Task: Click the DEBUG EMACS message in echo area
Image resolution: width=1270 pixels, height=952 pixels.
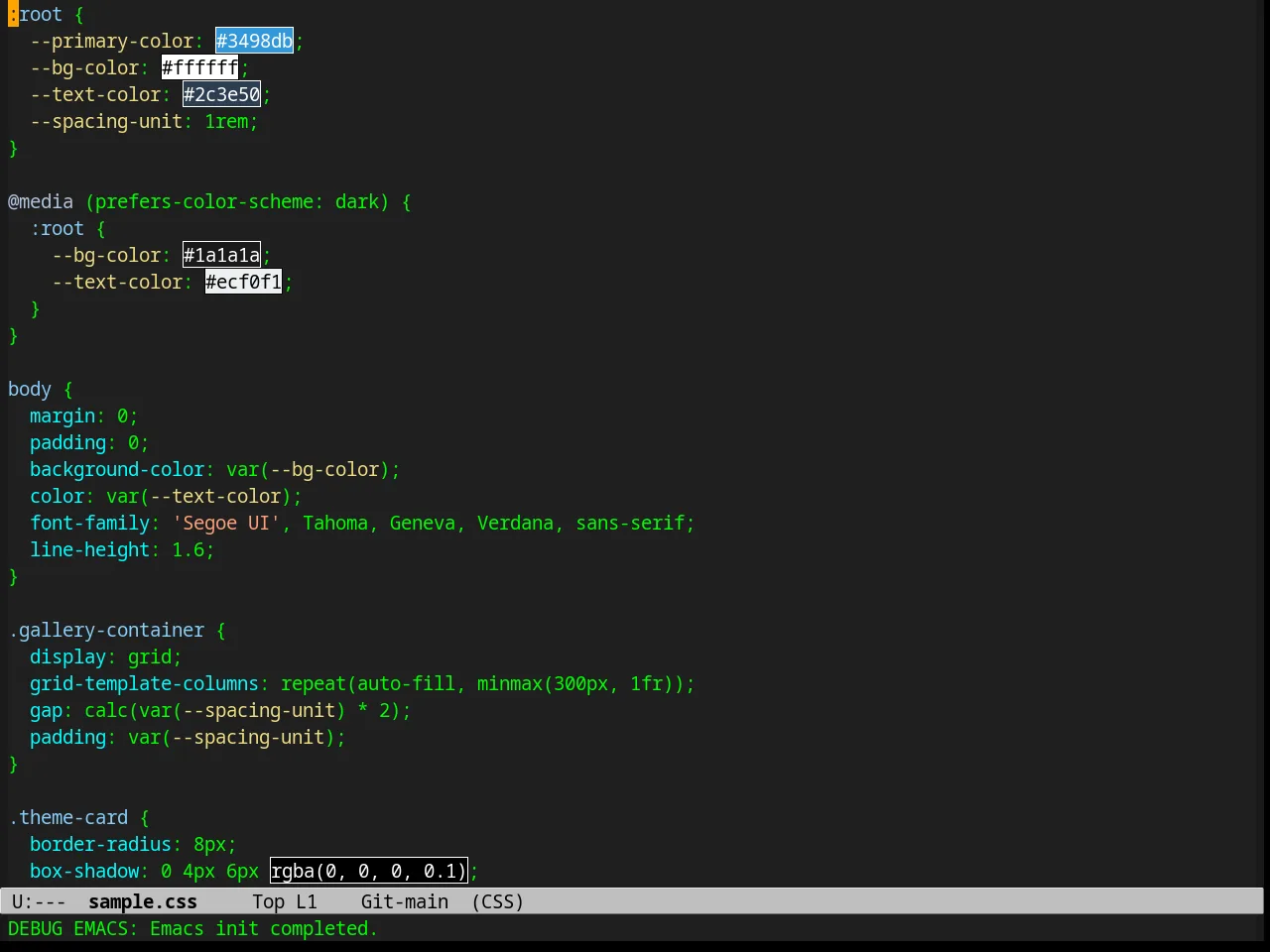Action: pos(192,928)
